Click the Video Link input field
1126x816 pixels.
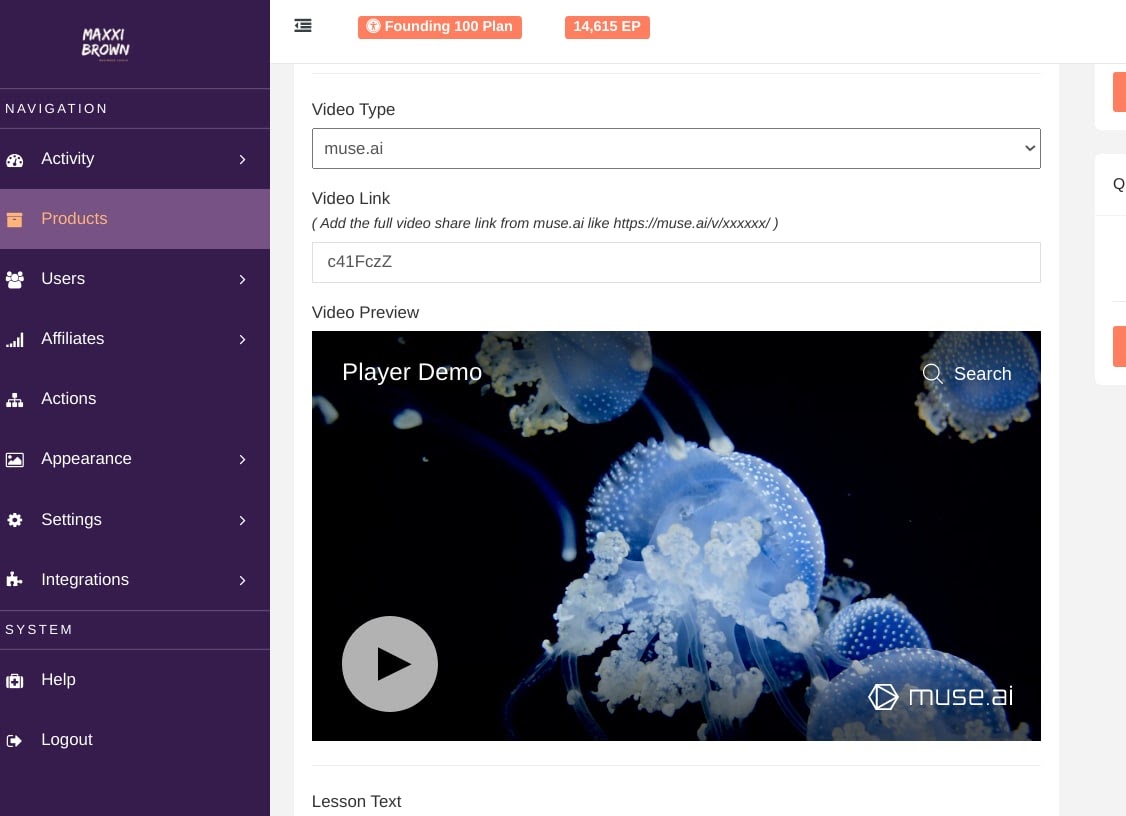(x=676, y=262)
